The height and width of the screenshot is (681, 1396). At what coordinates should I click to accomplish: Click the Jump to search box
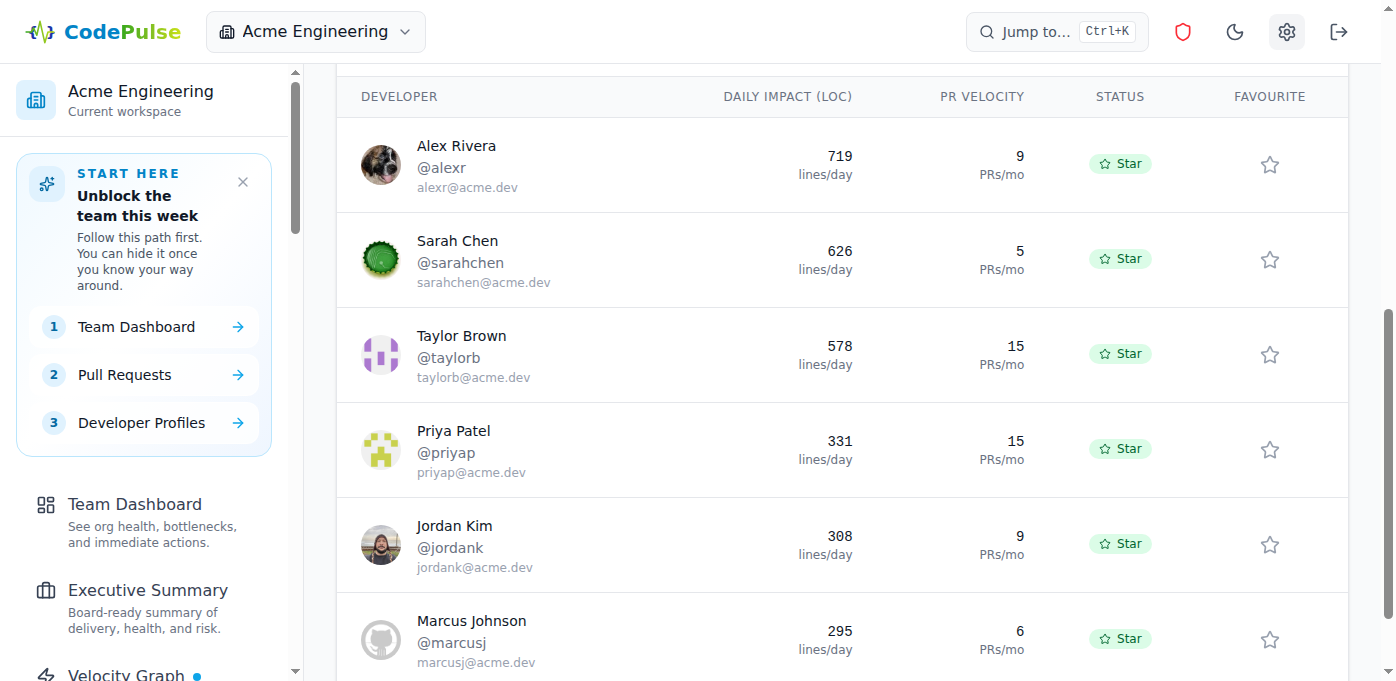point(1056,32)
